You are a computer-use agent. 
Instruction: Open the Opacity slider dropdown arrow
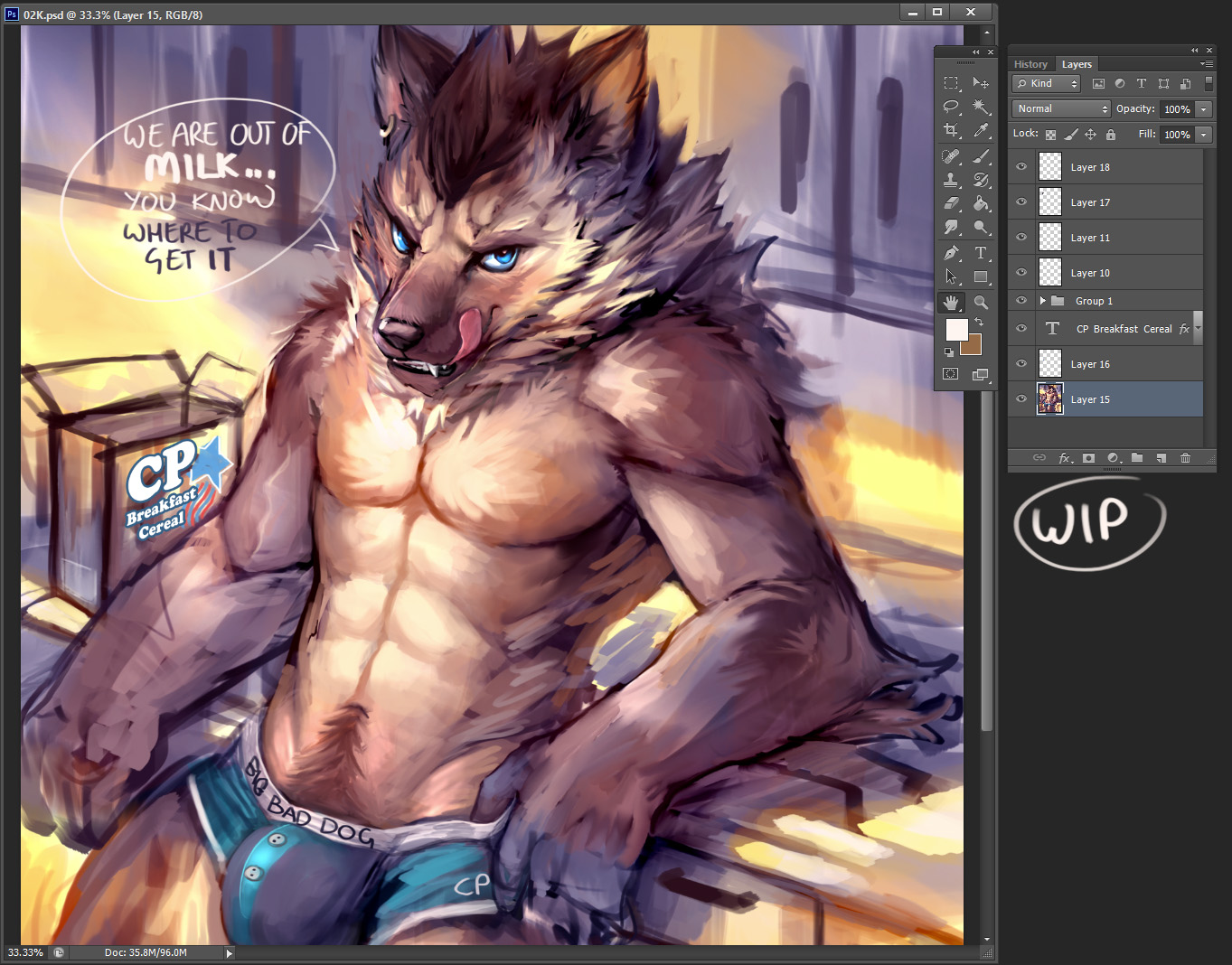pyautogui.click(x=1204, y=108)
